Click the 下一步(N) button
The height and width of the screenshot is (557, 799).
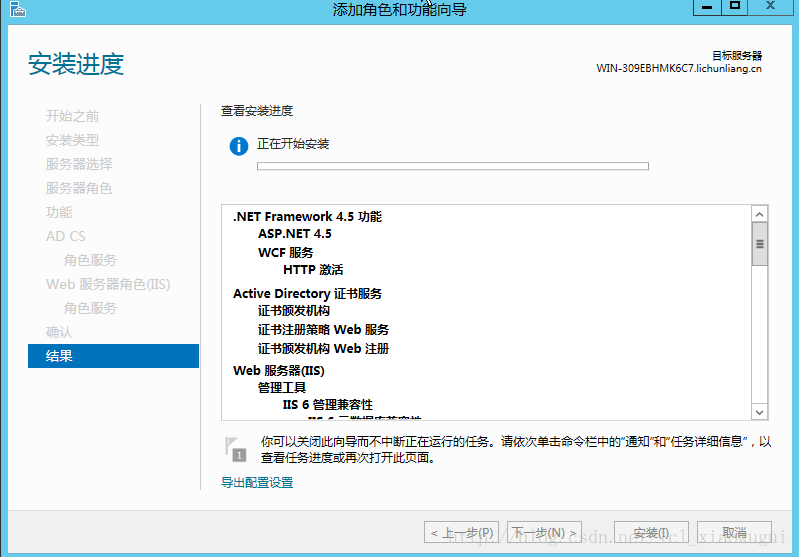544,533
